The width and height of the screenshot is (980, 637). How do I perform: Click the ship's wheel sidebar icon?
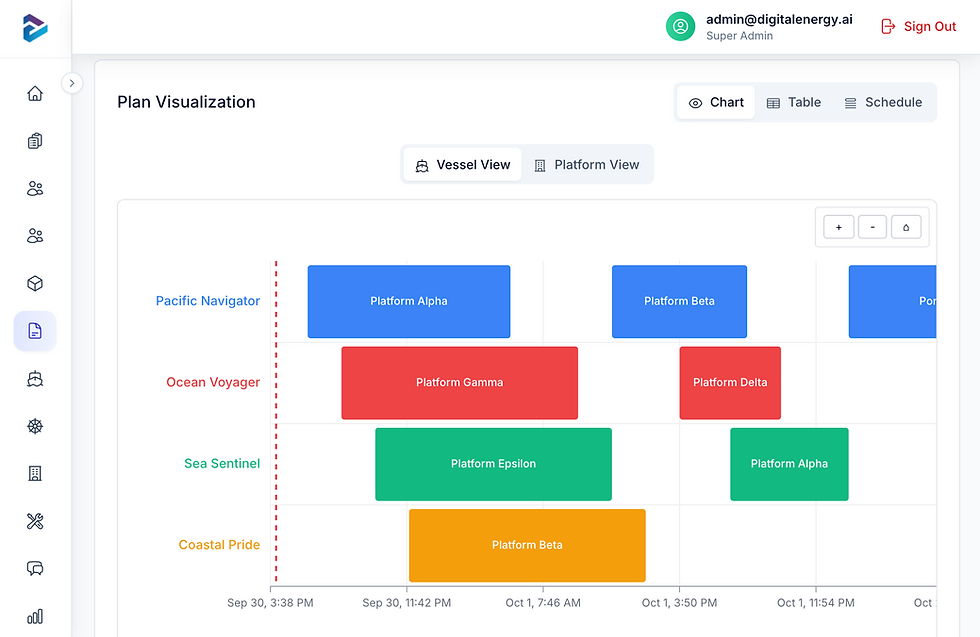[35, 427]
